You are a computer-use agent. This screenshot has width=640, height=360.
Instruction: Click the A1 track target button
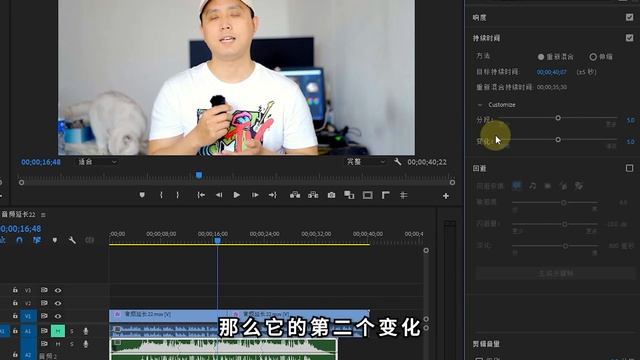click(x=28, y=331)
